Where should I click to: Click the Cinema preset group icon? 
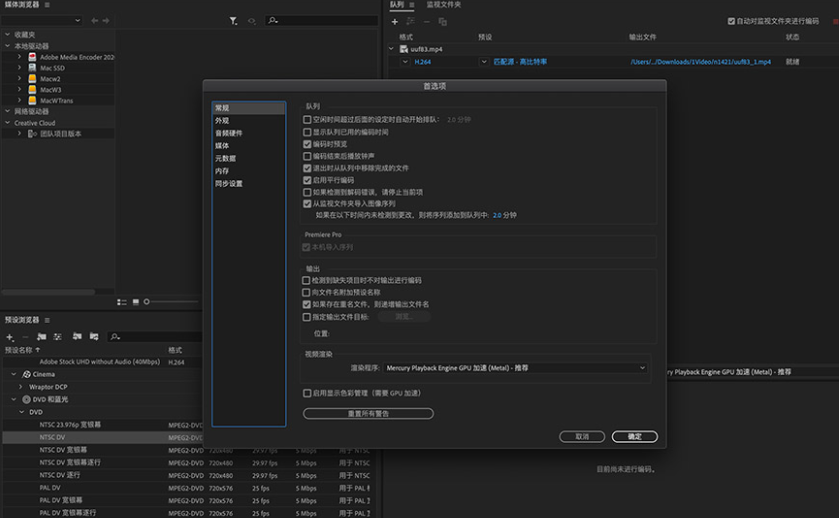[26, 374]
